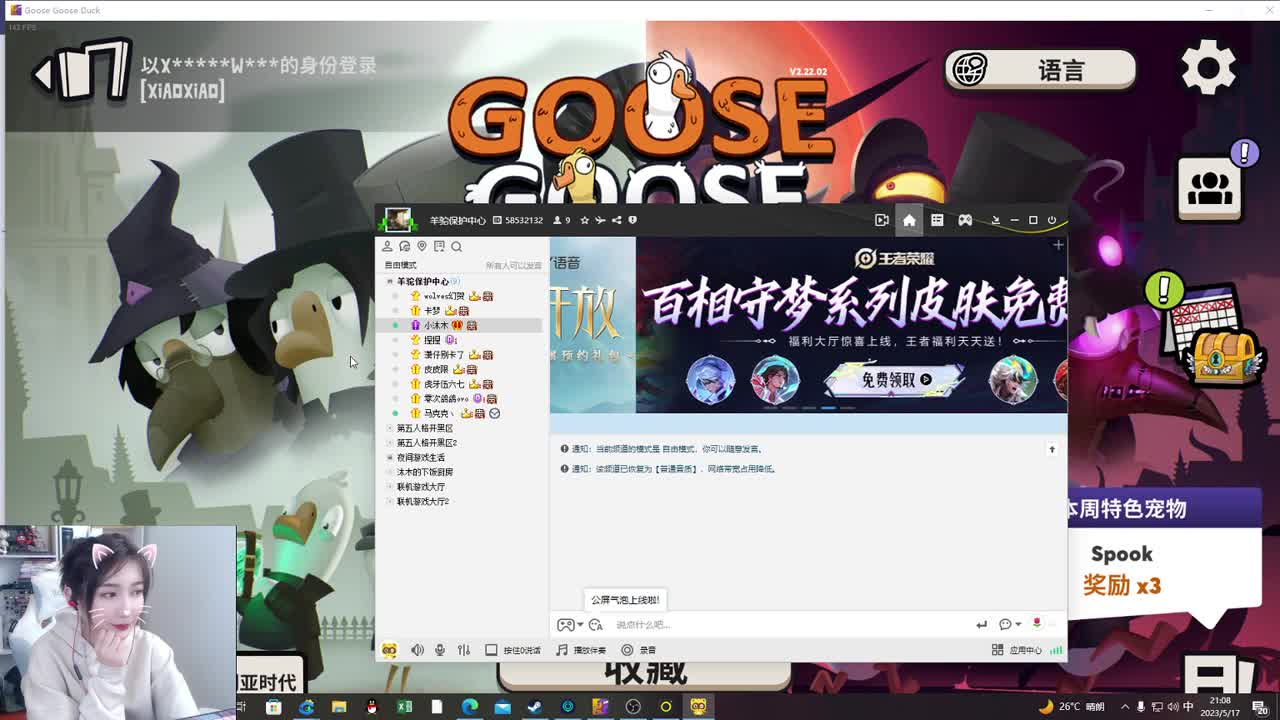The height and width of the screenshot is (720, 1280).
Task: Expand the 联机游戏大厅2 sub-channel
Action: 390,501
